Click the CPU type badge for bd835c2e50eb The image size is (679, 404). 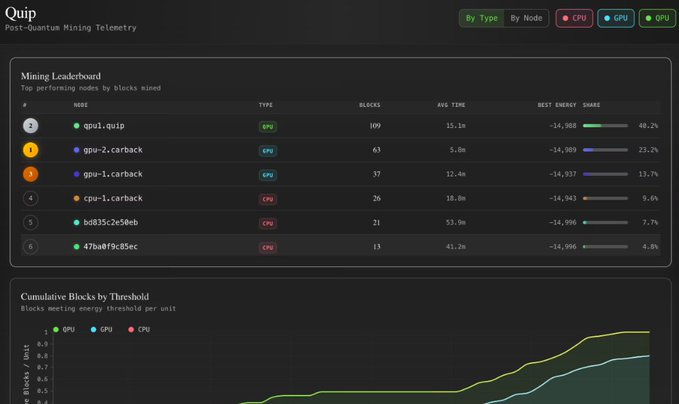[268, 223]
